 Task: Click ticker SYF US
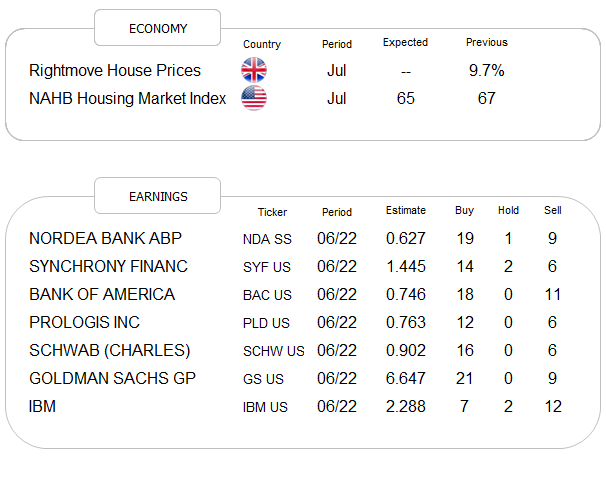[267, 267]
